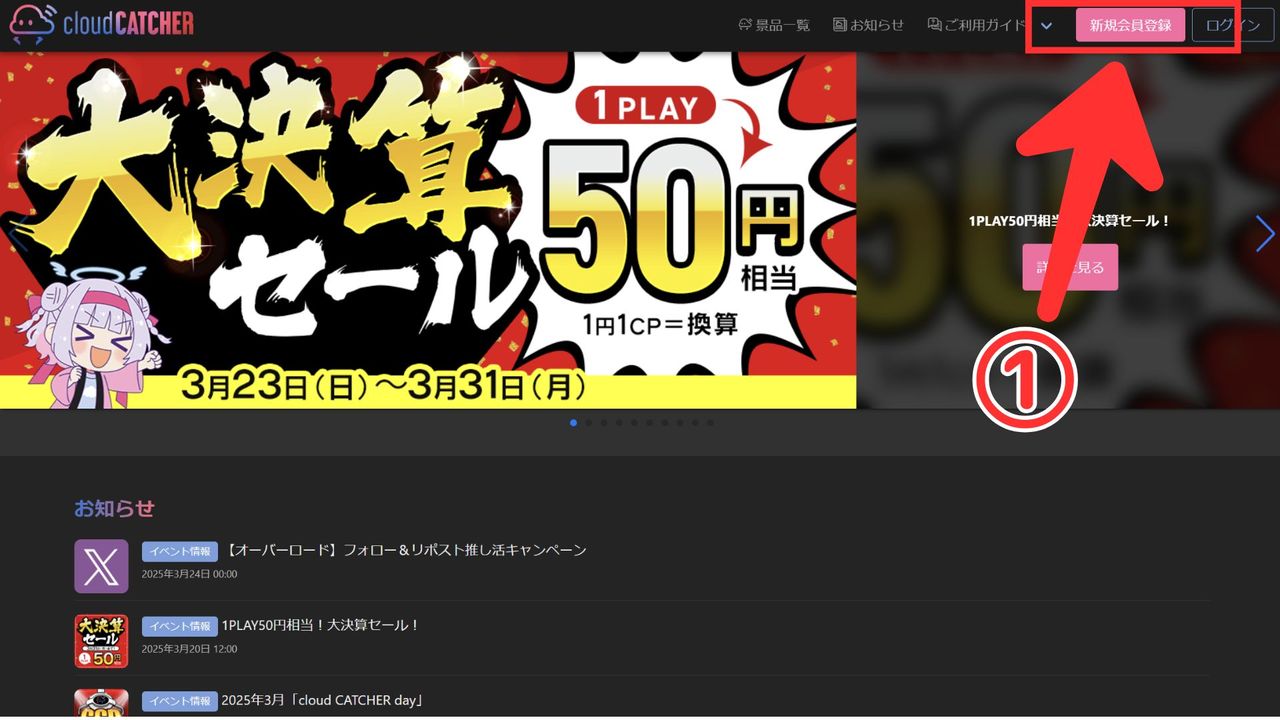Open the cloud CATCHER day news thumbnail
Screen dimensions: 1280x720
(x=101, y=703)
